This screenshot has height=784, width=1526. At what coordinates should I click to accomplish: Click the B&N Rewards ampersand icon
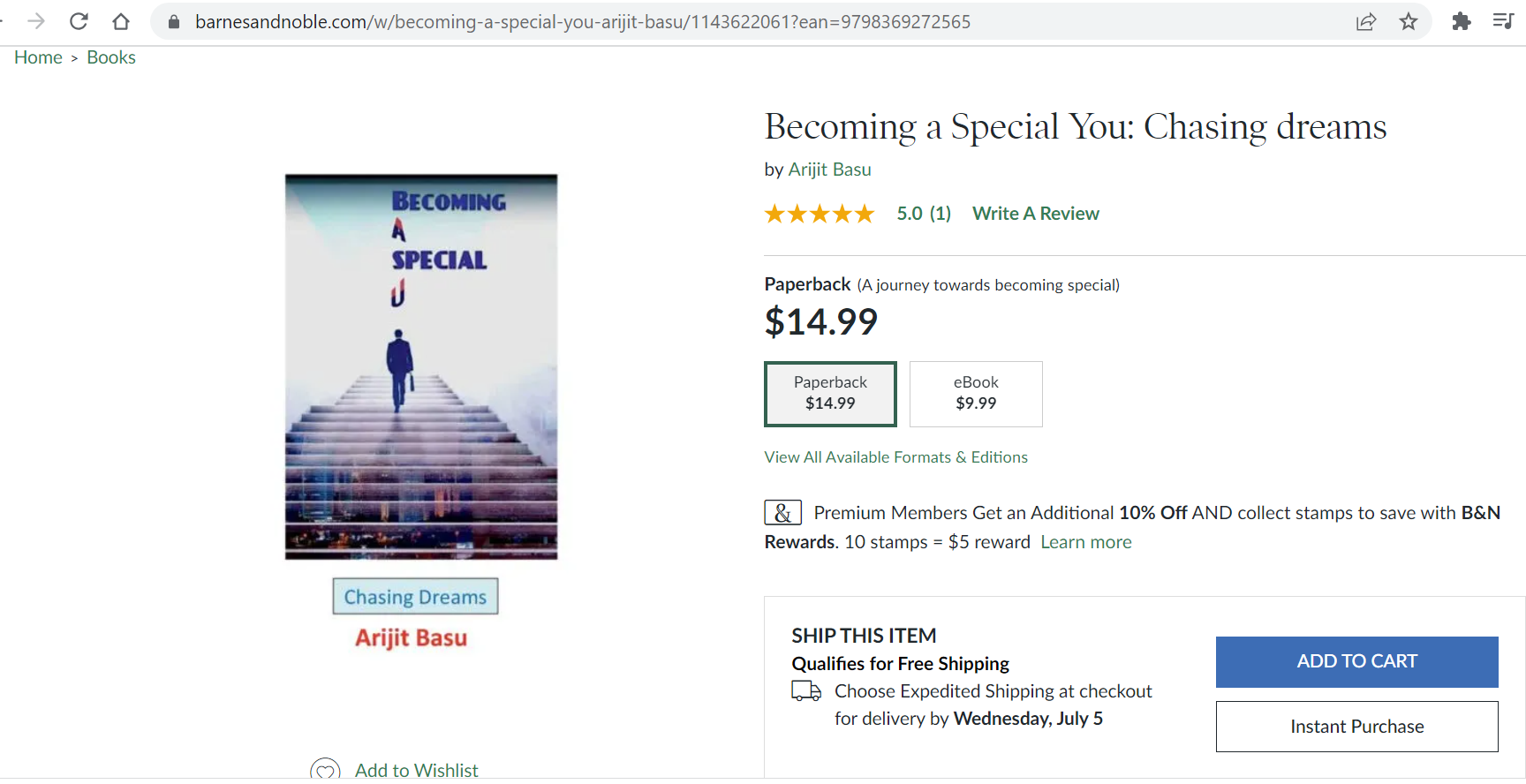point(782,513)
